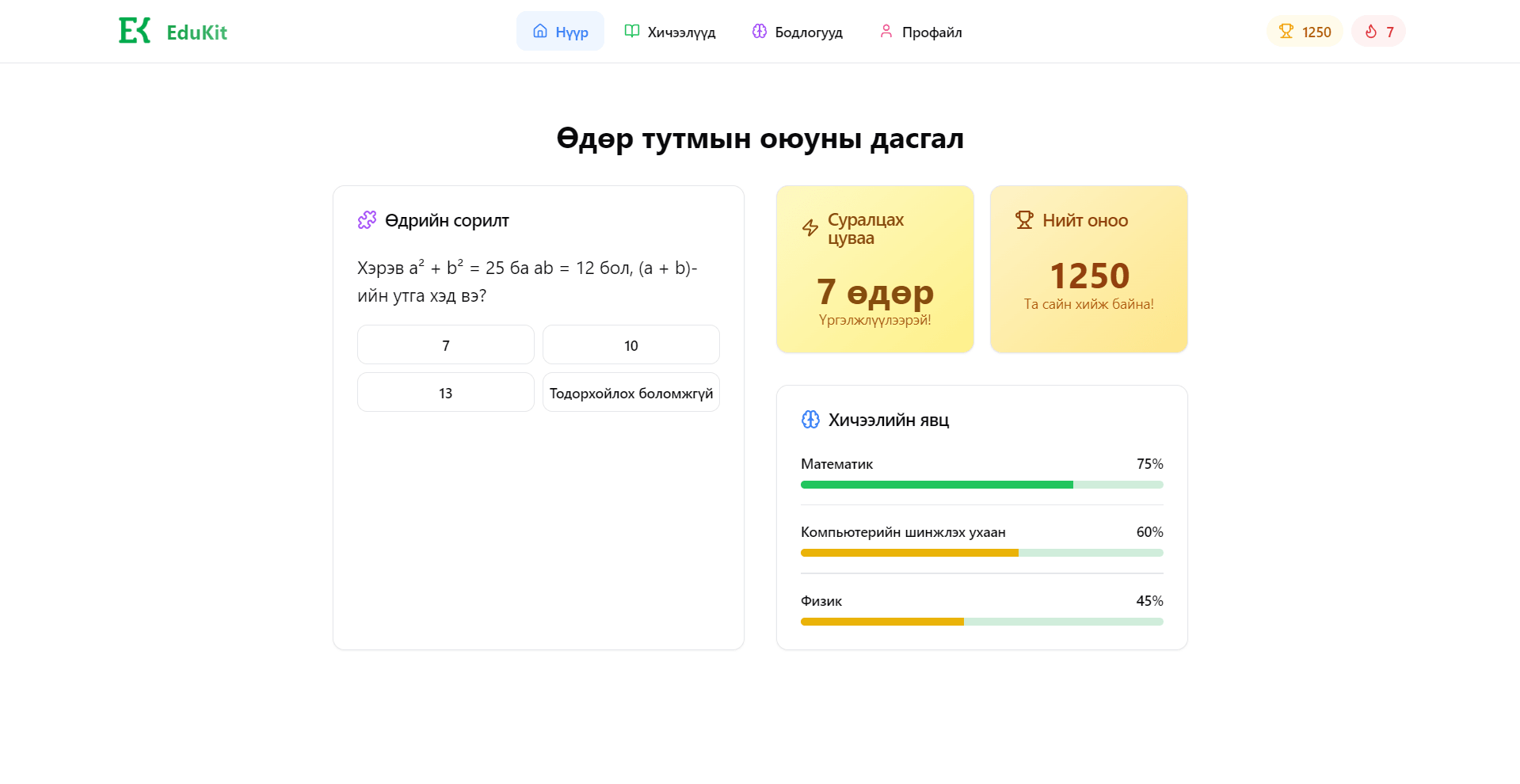The width and height of the screenshot is (1520, 784).
Task: Click the Компьютерийн шинжлэх ухаан progress bar
Action: pos(982,553)
